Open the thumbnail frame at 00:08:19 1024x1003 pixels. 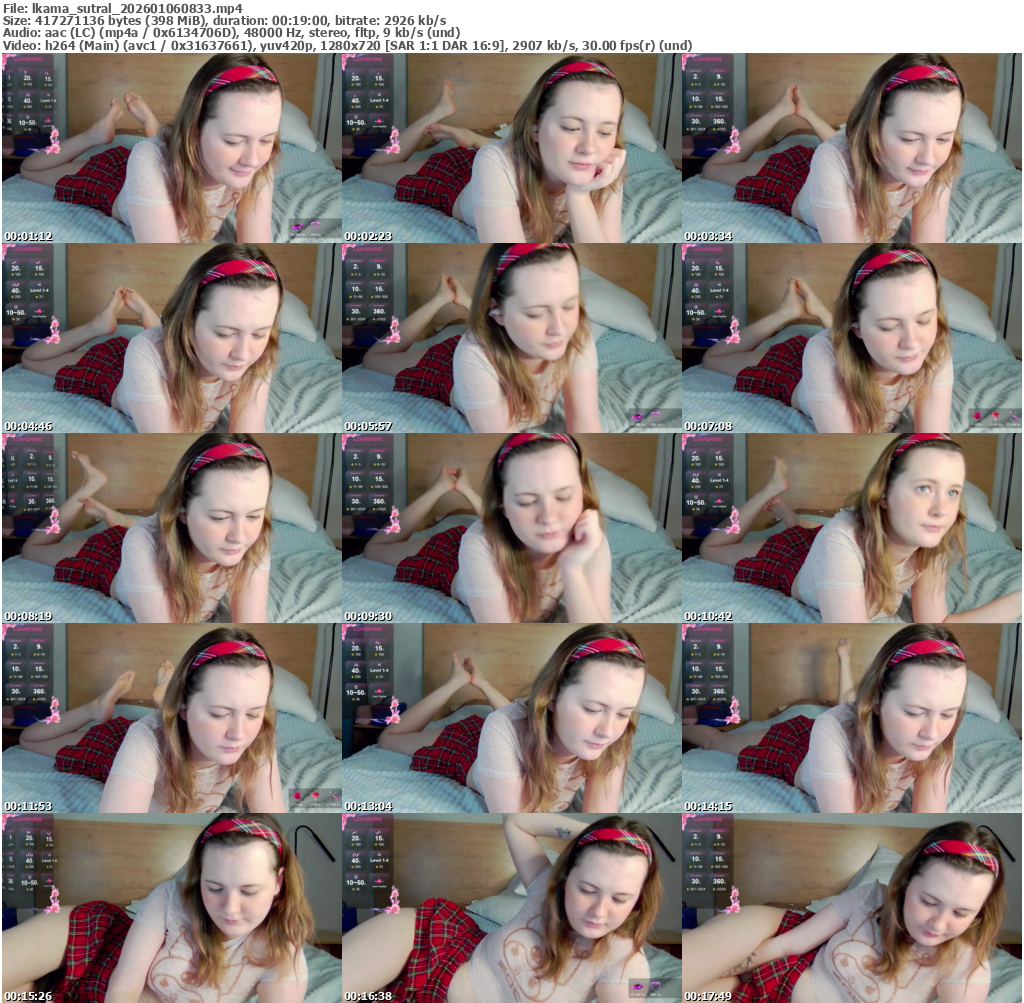click(171, 528)
